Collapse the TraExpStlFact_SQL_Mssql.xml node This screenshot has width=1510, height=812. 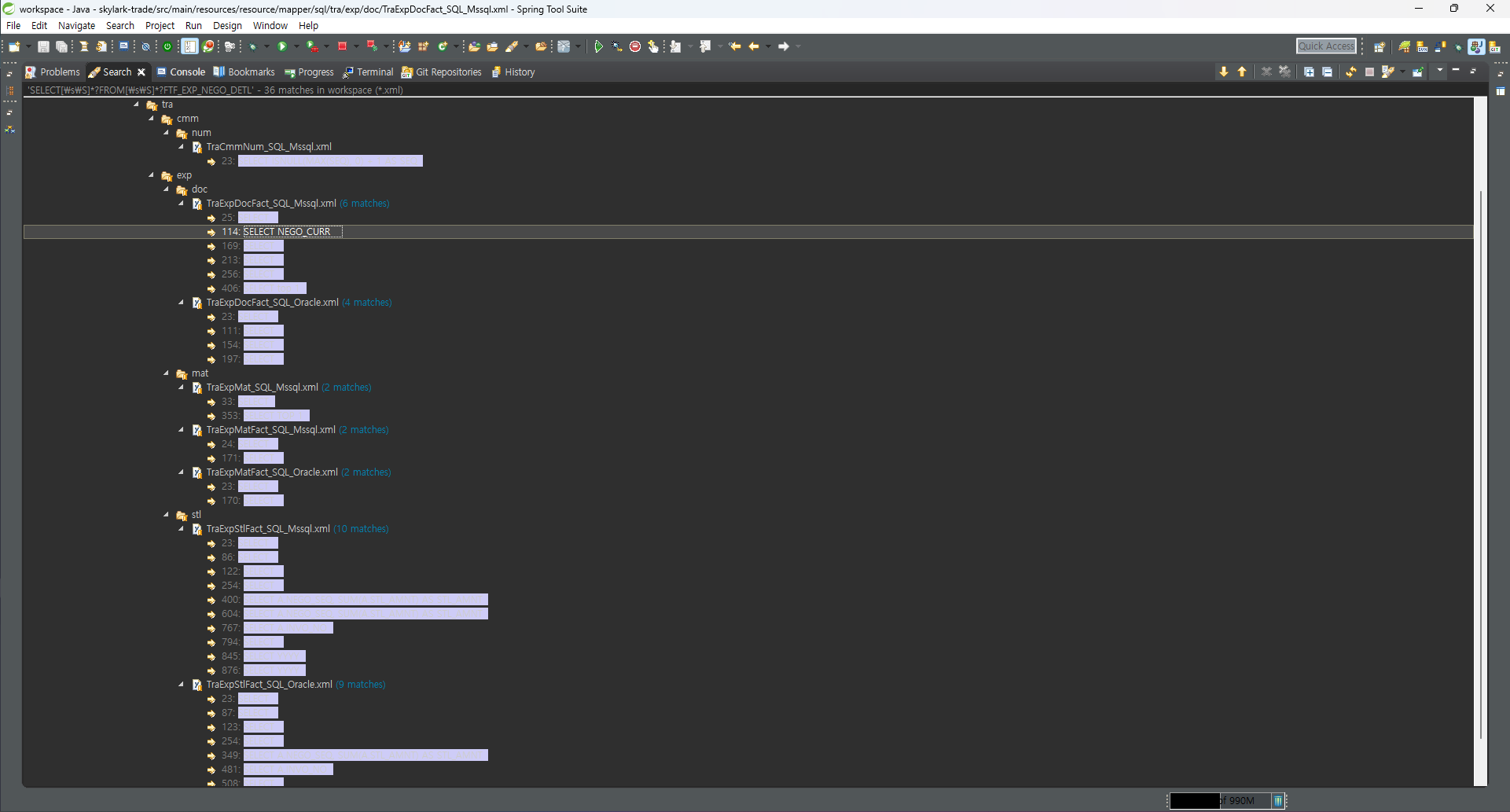pyautogui.click(x=182, y=529)
